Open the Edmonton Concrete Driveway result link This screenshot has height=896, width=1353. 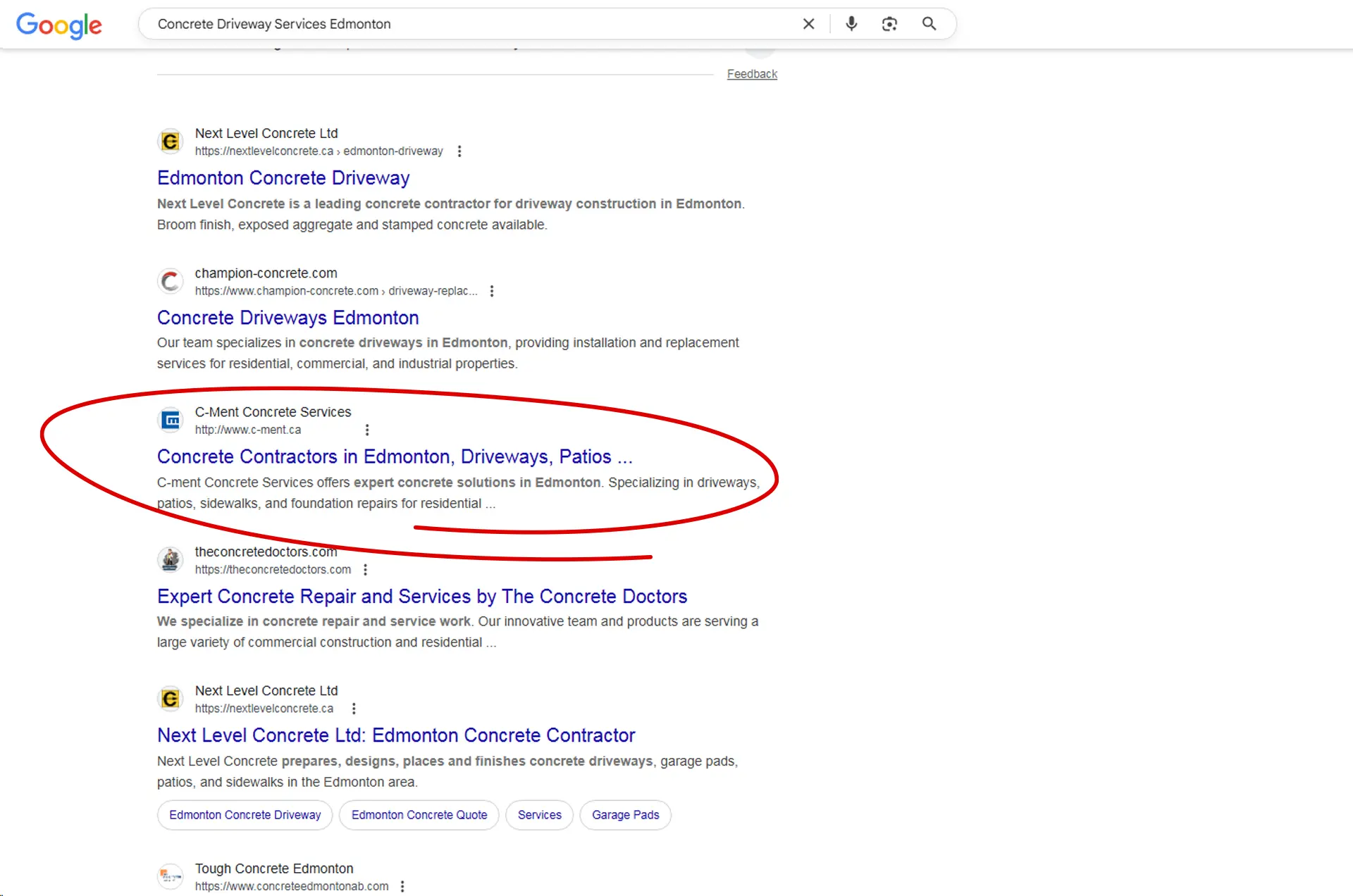click(x=283, y=178)
